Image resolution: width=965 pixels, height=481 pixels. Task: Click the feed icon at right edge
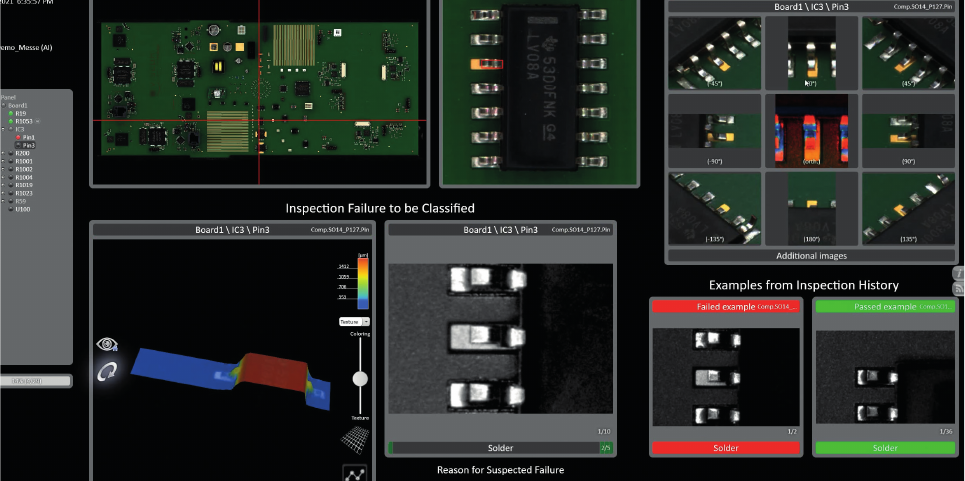(x=959, y=289)
